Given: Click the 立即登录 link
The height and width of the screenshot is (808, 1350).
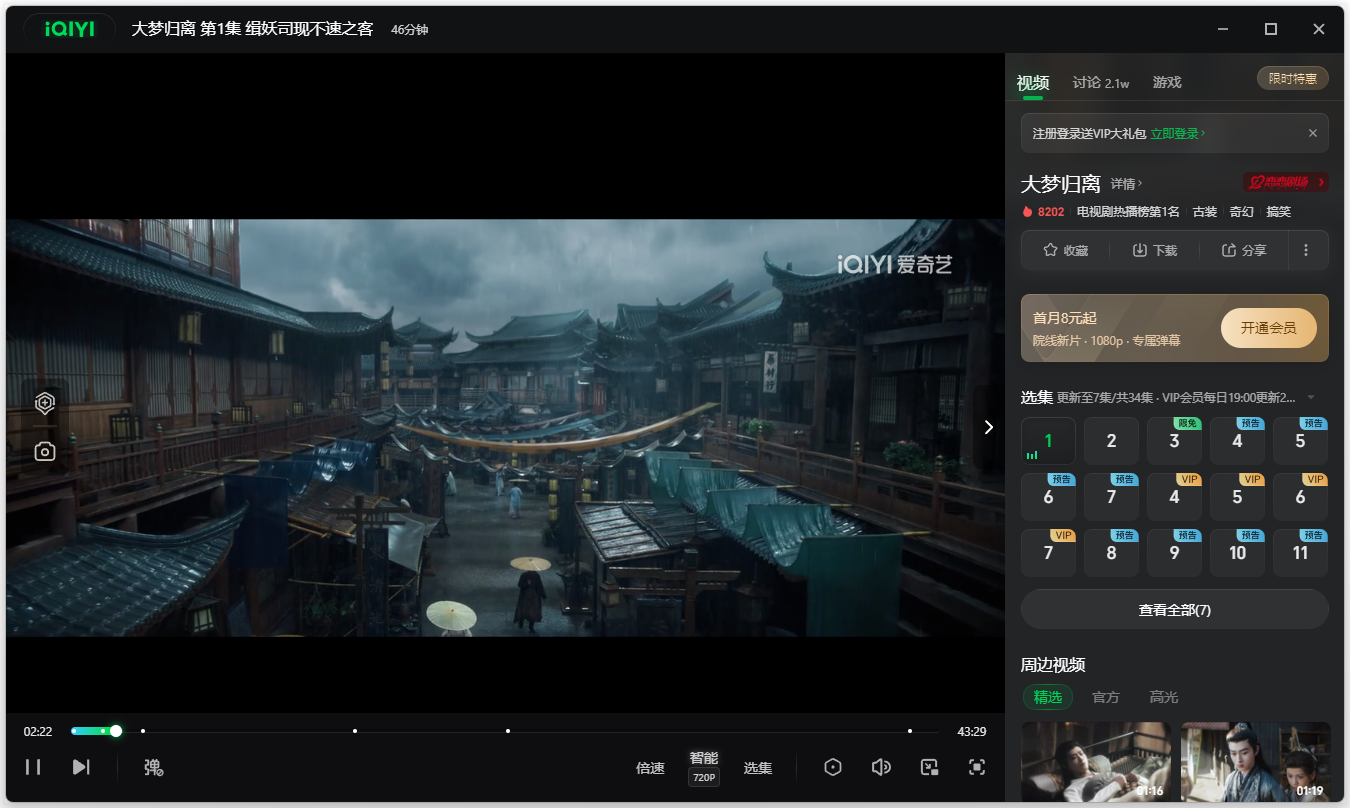Looking at the screenshot, I should tap(1177, 133).
